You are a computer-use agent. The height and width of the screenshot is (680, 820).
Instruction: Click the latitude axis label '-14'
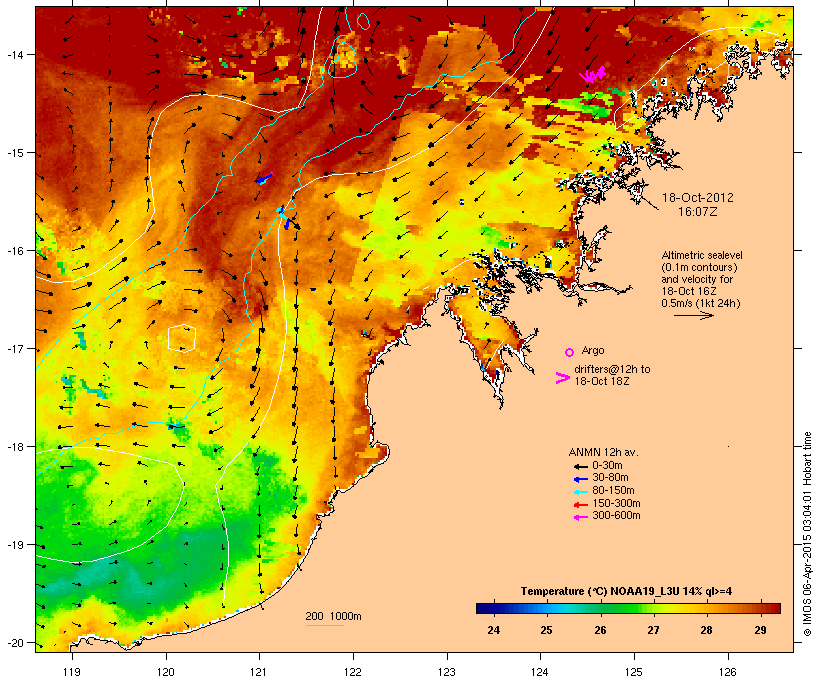click(15, 54)
